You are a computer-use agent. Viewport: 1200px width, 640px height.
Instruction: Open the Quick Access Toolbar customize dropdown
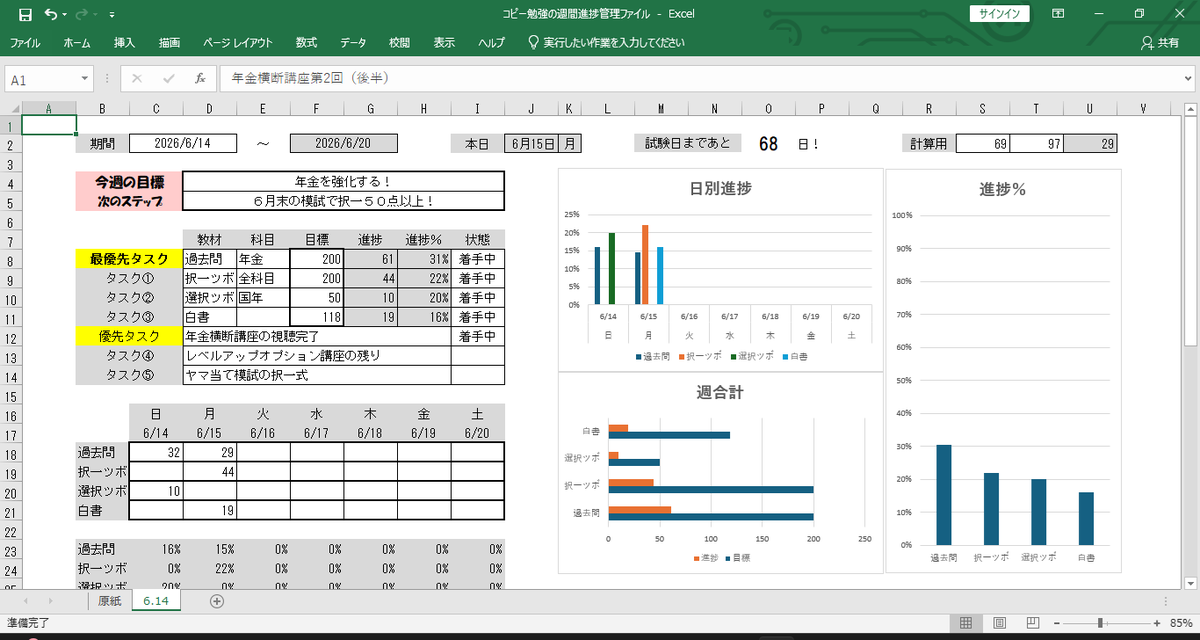(112, 14)
